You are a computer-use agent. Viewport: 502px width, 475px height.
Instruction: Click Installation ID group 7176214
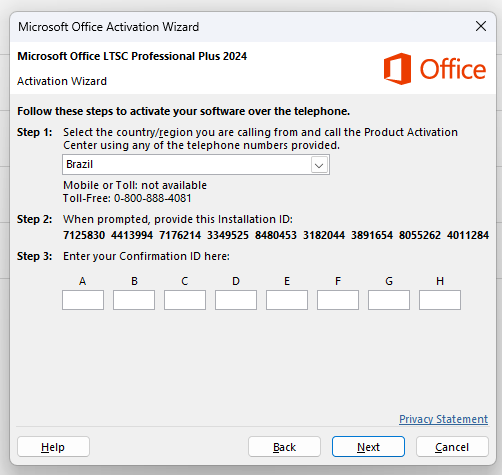[x=180, y=235]
